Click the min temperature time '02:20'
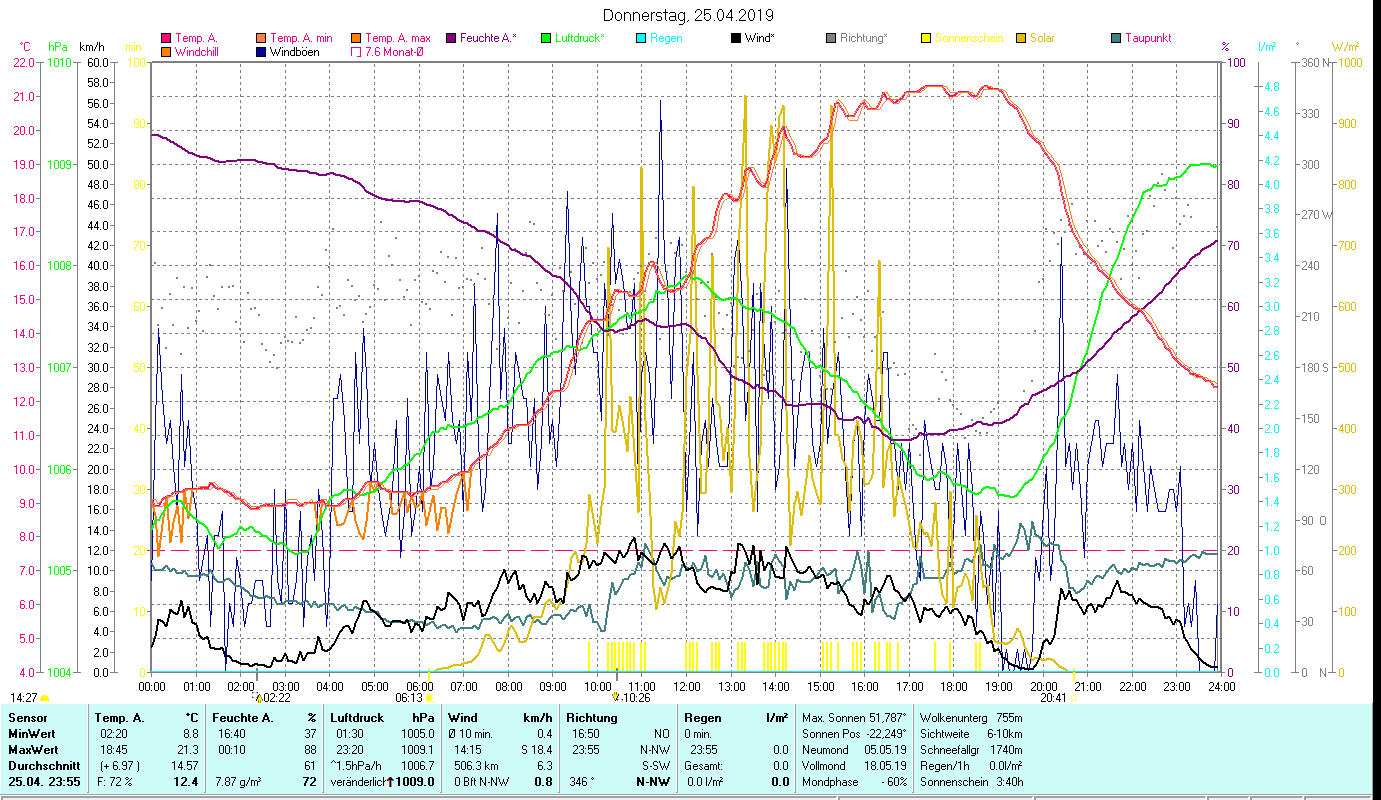Screen dimensions: 1381x800 (x=113, y=734)
